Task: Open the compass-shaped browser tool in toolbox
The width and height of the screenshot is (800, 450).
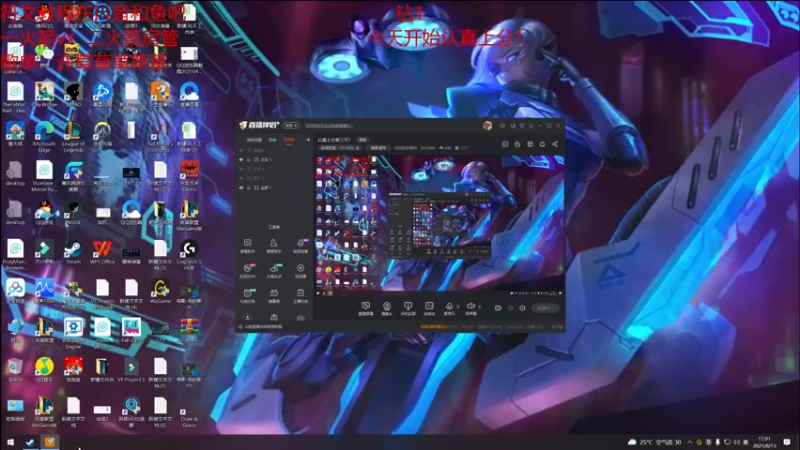Action: click(301, 271)
